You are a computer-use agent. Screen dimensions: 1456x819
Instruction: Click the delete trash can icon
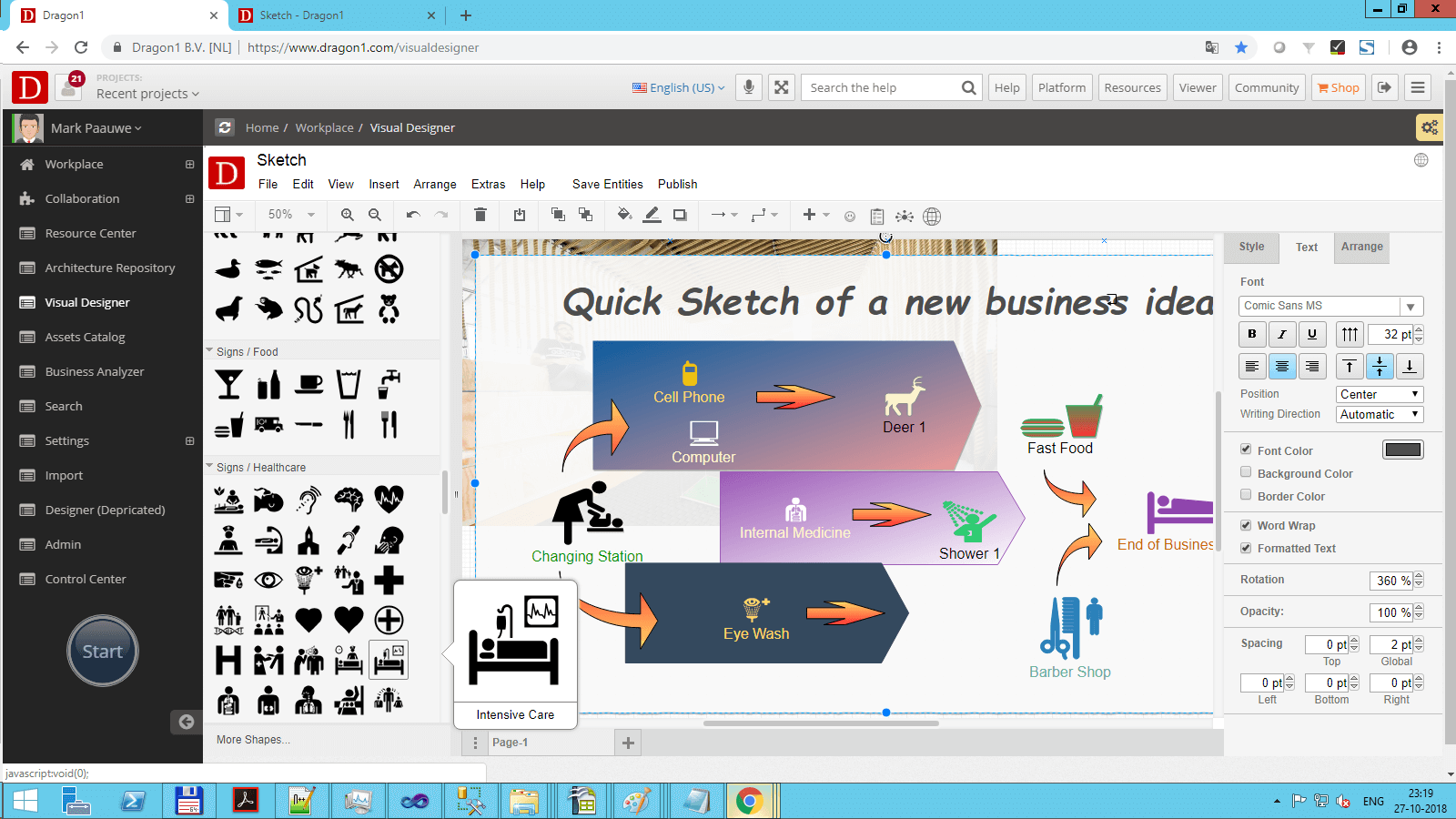click(480, 216)
